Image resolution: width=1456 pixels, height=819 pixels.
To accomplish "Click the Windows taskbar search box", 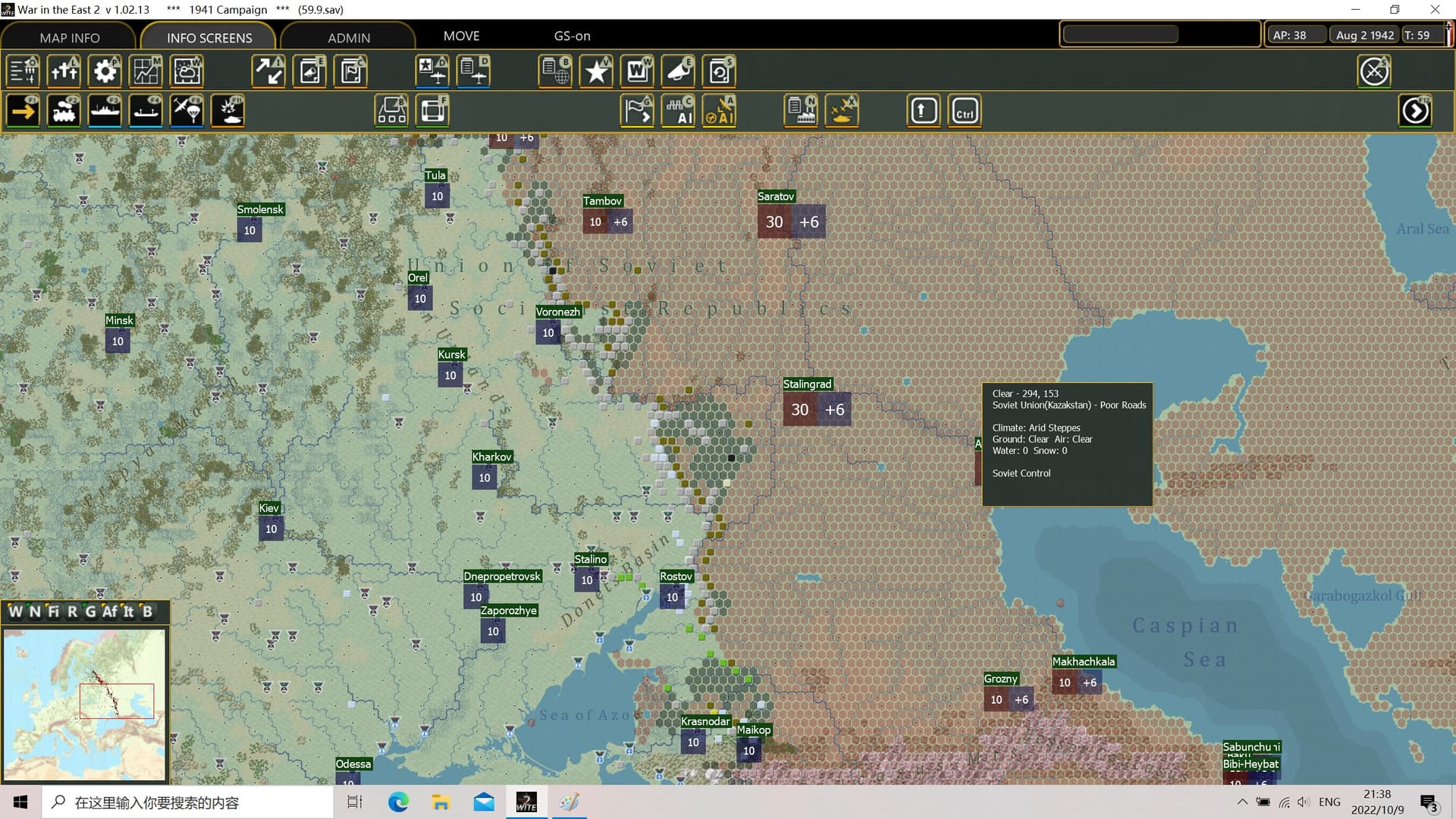I will tap(187, 802).
